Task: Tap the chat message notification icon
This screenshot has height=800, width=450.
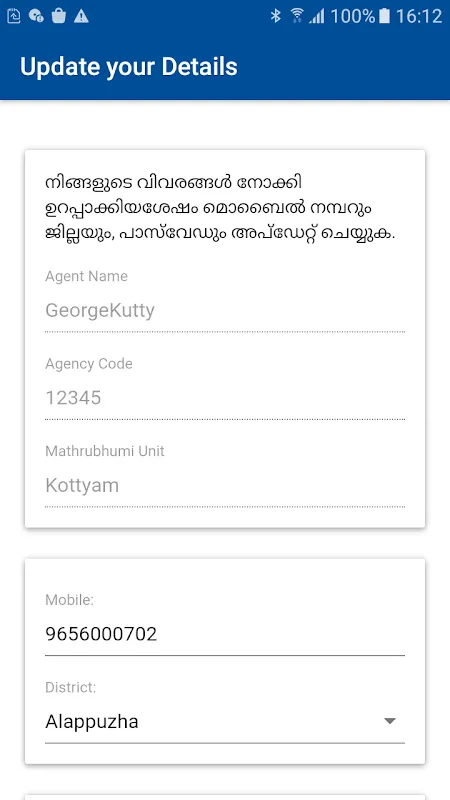Action: (x=36, y=16)
